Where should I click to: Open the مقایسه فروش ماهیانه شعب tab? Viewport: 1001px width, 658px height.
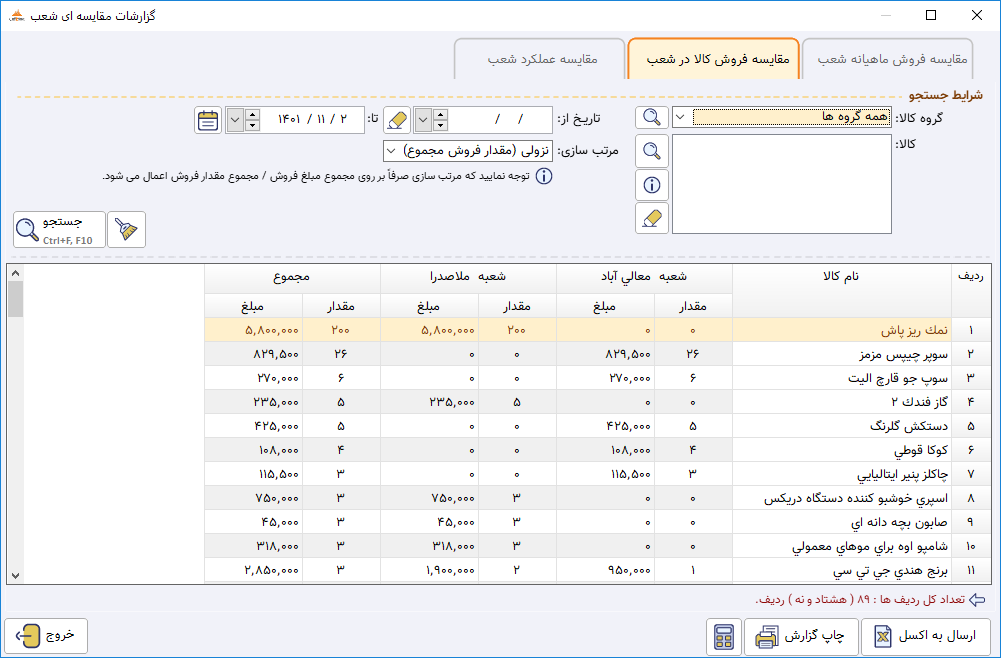[x=887, y=59]
